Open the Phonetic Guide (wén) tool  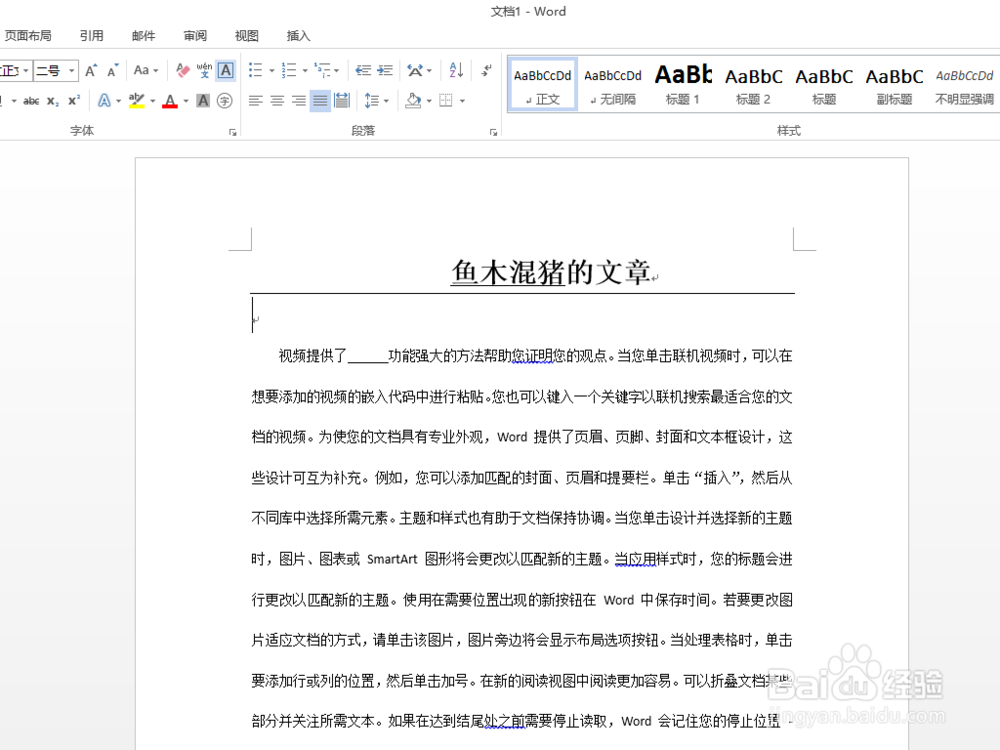[204, 70]
